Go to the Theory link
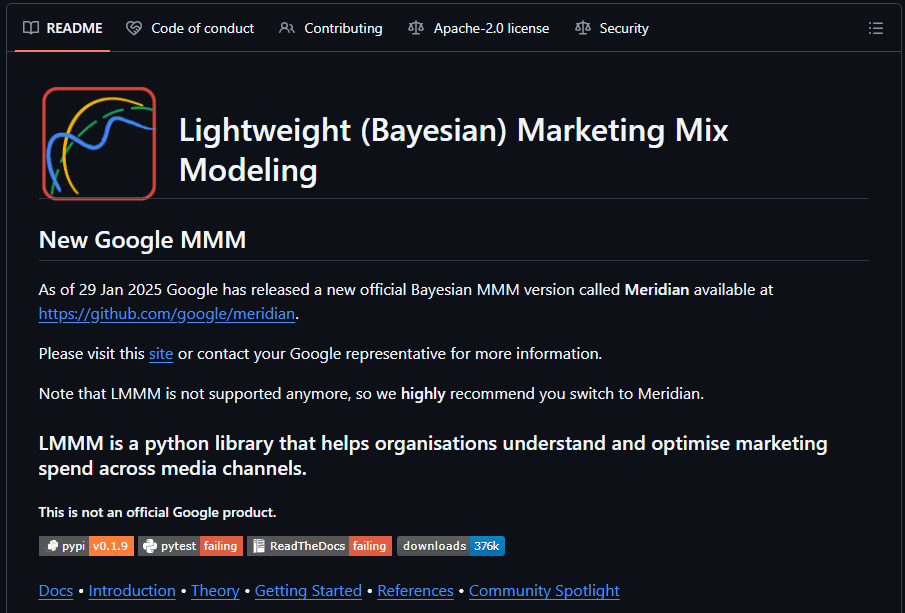905x613 pixels. tap(215, 590)
